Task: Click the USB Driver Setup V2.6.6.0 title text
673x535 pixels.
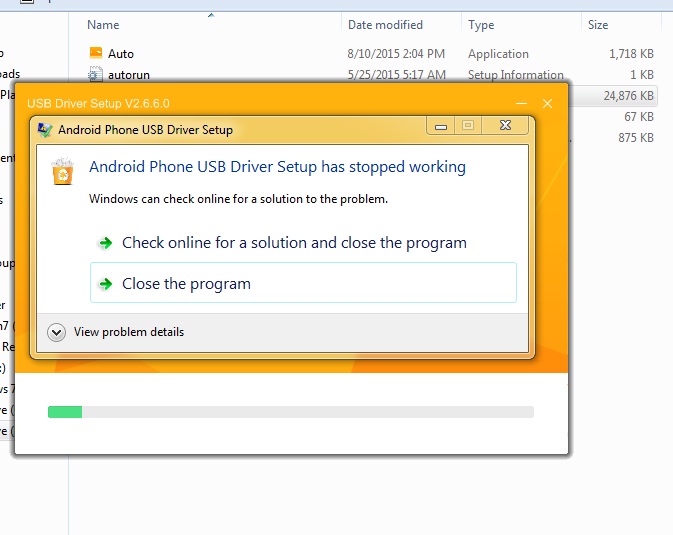Action: [98, 103]
